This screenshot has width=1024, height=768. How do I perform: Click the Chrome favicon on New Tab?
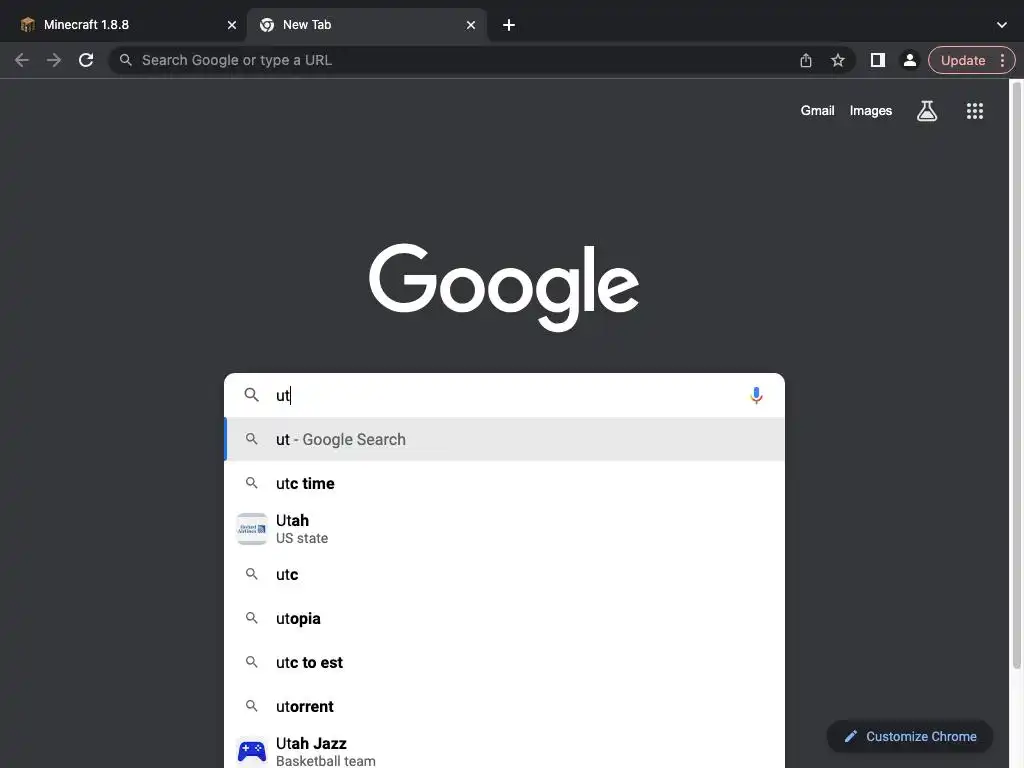pyautogui.click(x=266, y=25)
